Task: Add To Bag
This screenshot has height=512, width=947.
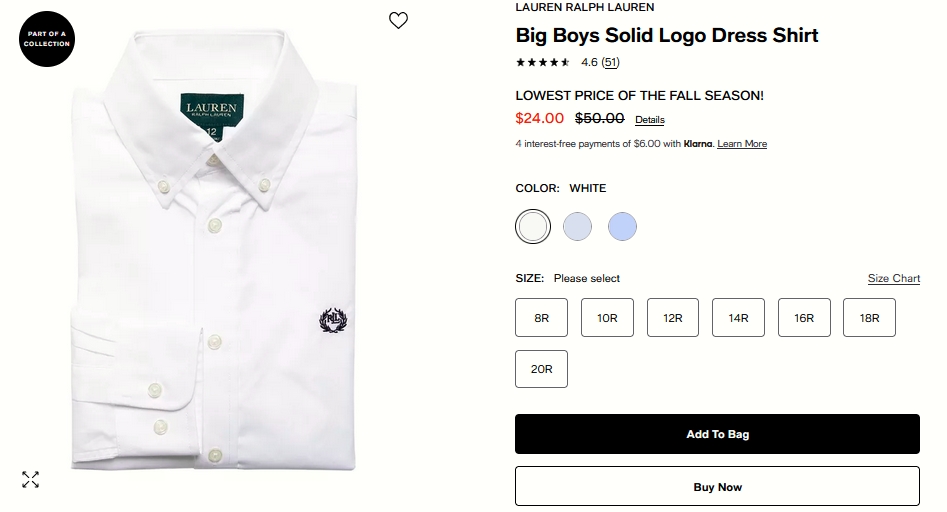Action: pos(717,434)
